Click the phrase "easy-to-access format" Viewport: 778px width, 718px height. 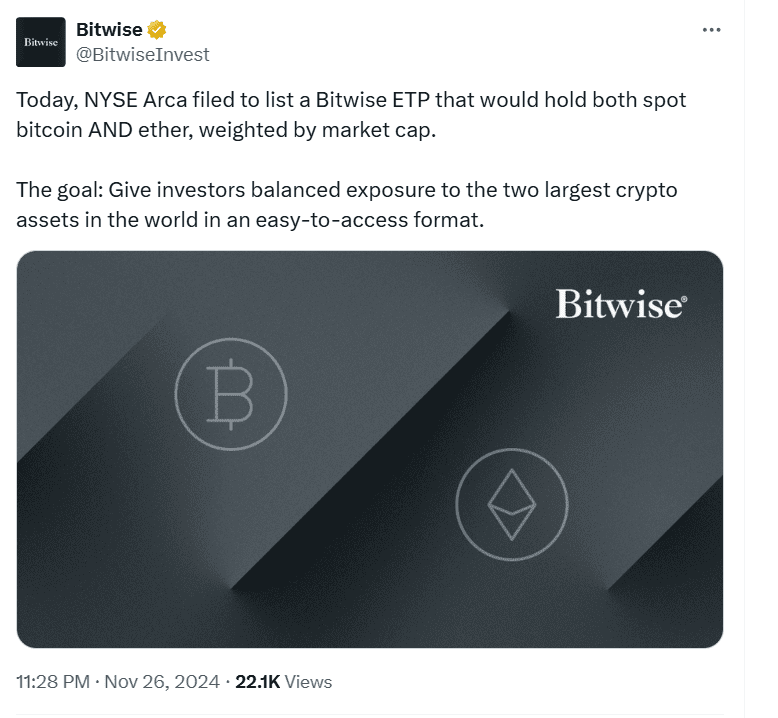tap(385, 220)
